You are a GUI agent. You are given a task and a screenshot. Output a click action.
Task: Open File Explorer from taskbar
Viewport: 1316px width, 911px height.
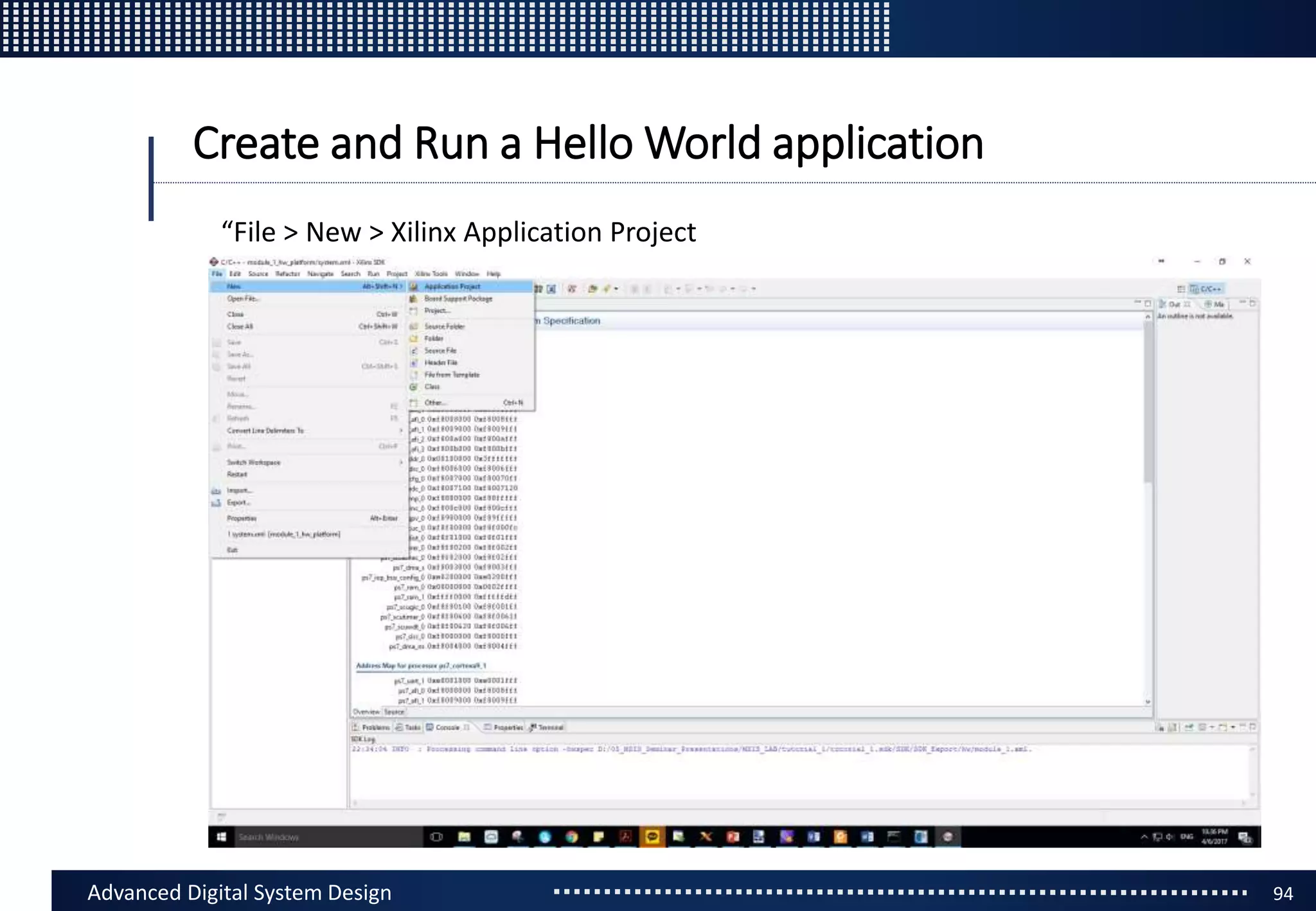pos(464,837)
